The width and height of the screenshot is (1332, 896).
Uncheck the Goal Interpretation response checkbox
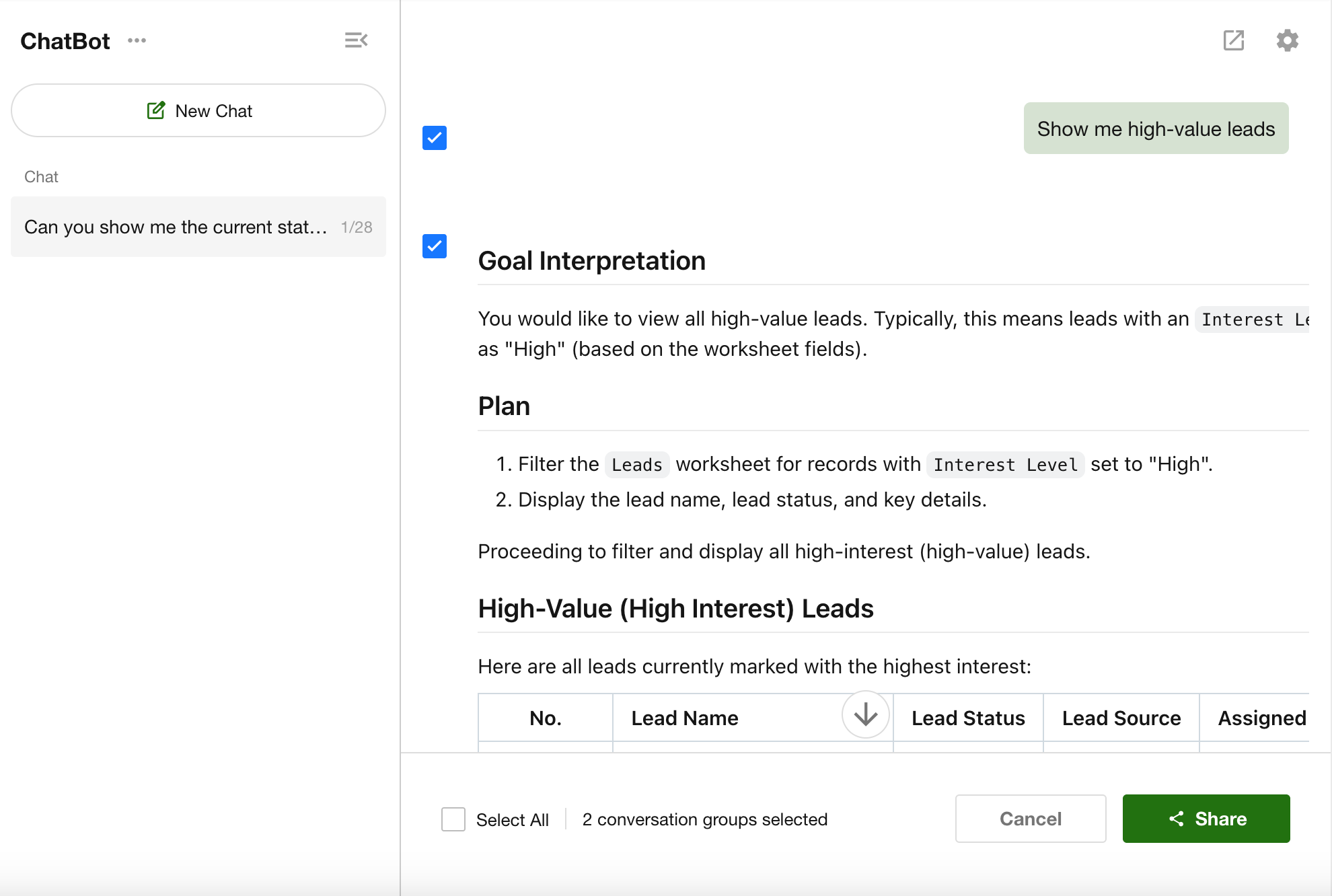pyautogui.click(x=435, y=246)
